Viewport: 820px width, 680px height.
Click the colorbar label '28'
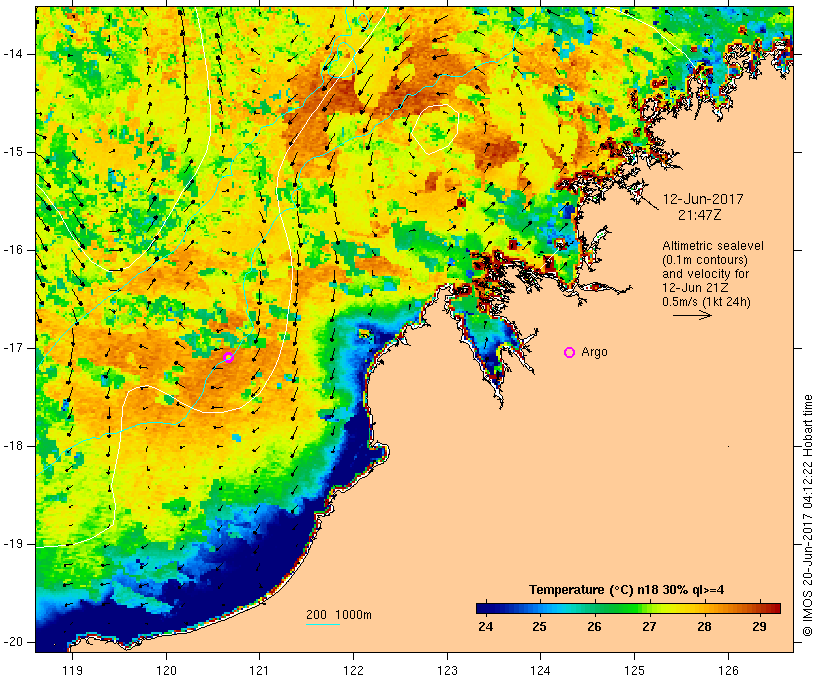(x=704, y=626)
